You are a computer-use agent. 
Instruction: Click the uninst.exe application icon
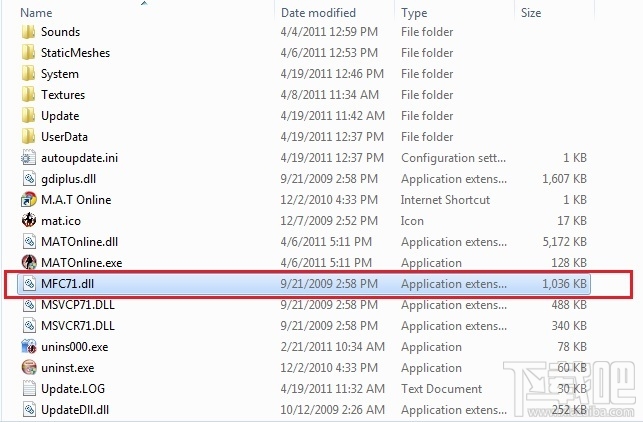29,367
